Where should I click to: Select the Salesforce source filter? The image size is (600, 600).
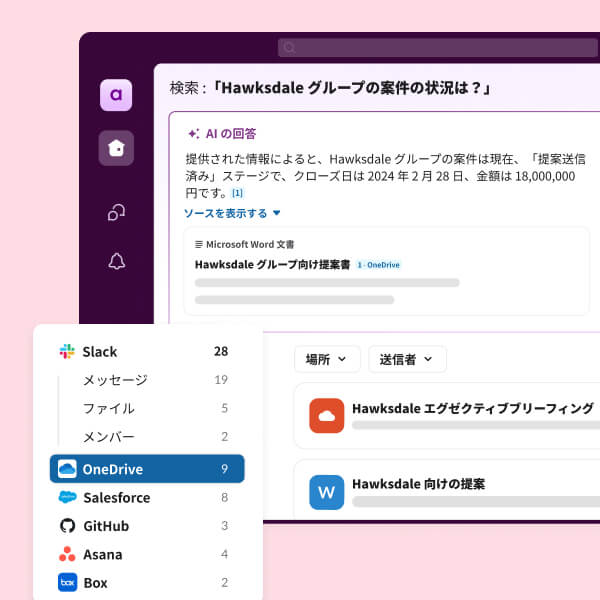coord(147,497)
